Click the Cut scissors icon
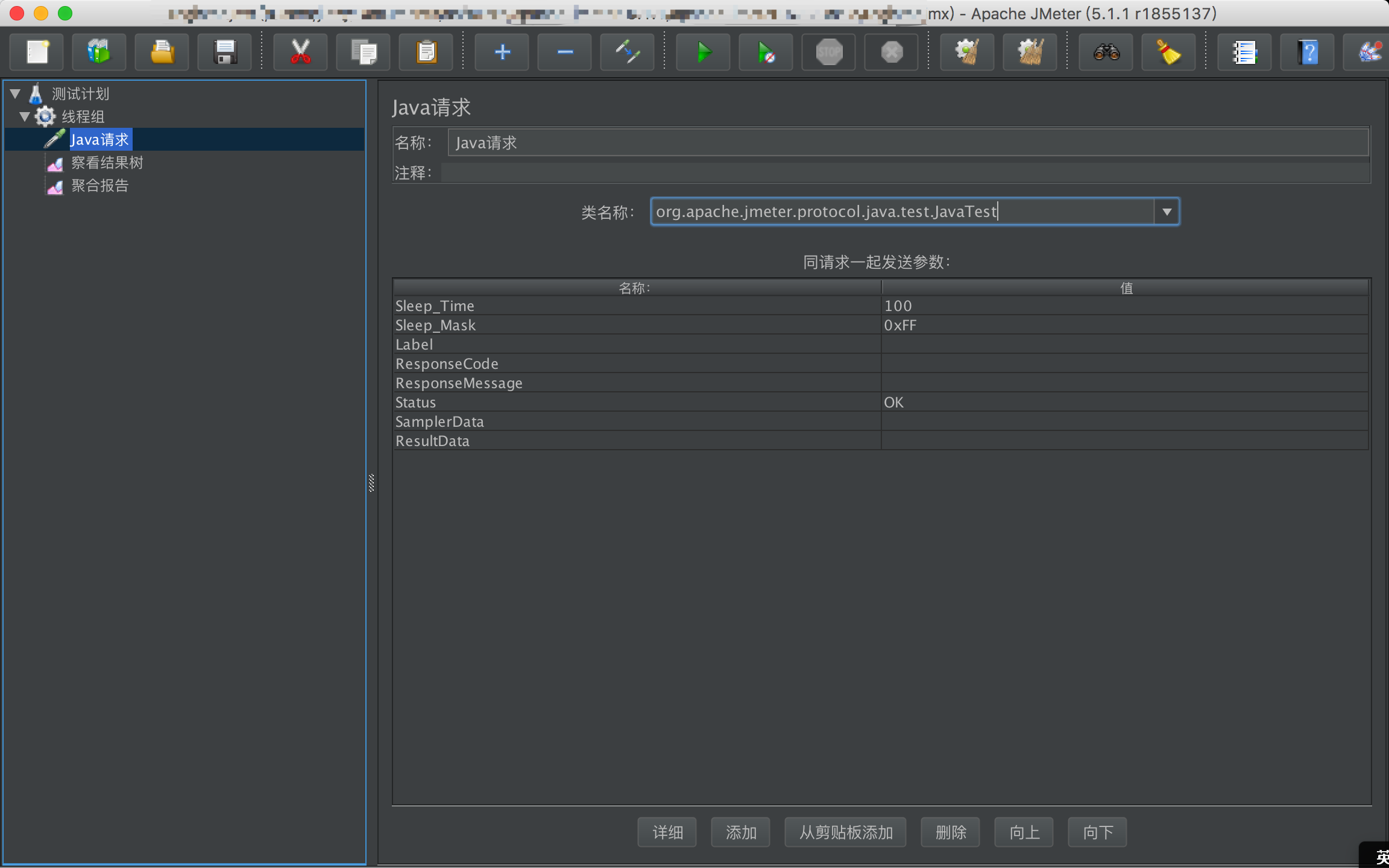Image resolution: width=1389 pixels, height=868 pixels. (300, 52)
